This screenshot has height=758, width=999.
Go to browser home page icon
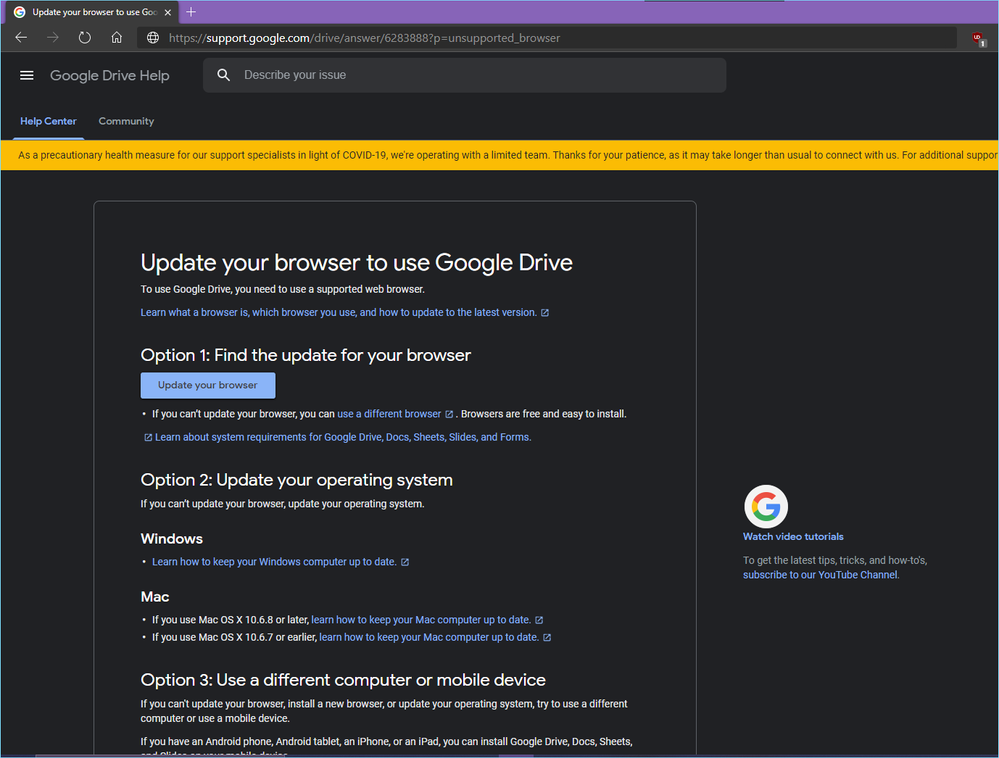pyautogui.click(x=117, y=38)
